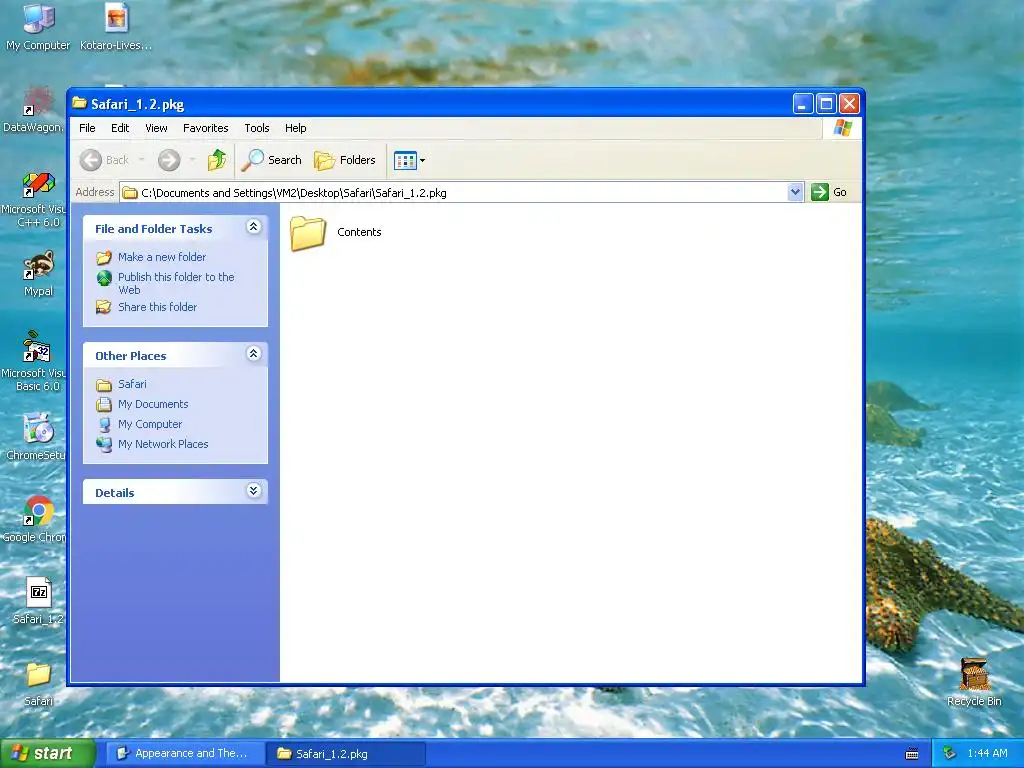1024x768 pixels.
Task: Select Google Chrome desktop shortcut
Action: 35,519
